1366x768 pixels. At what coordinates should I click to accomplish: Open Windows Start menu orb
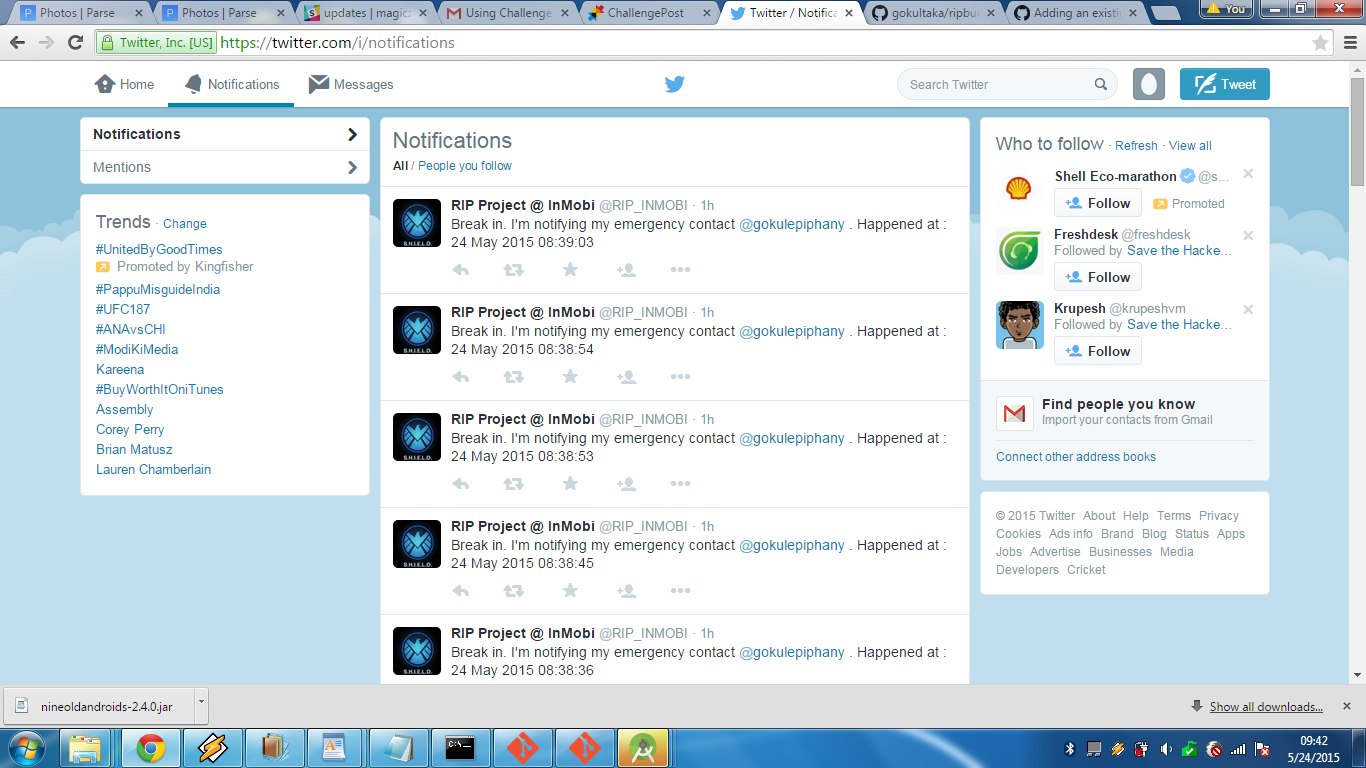pyautogui.click(x=24, y=748)
